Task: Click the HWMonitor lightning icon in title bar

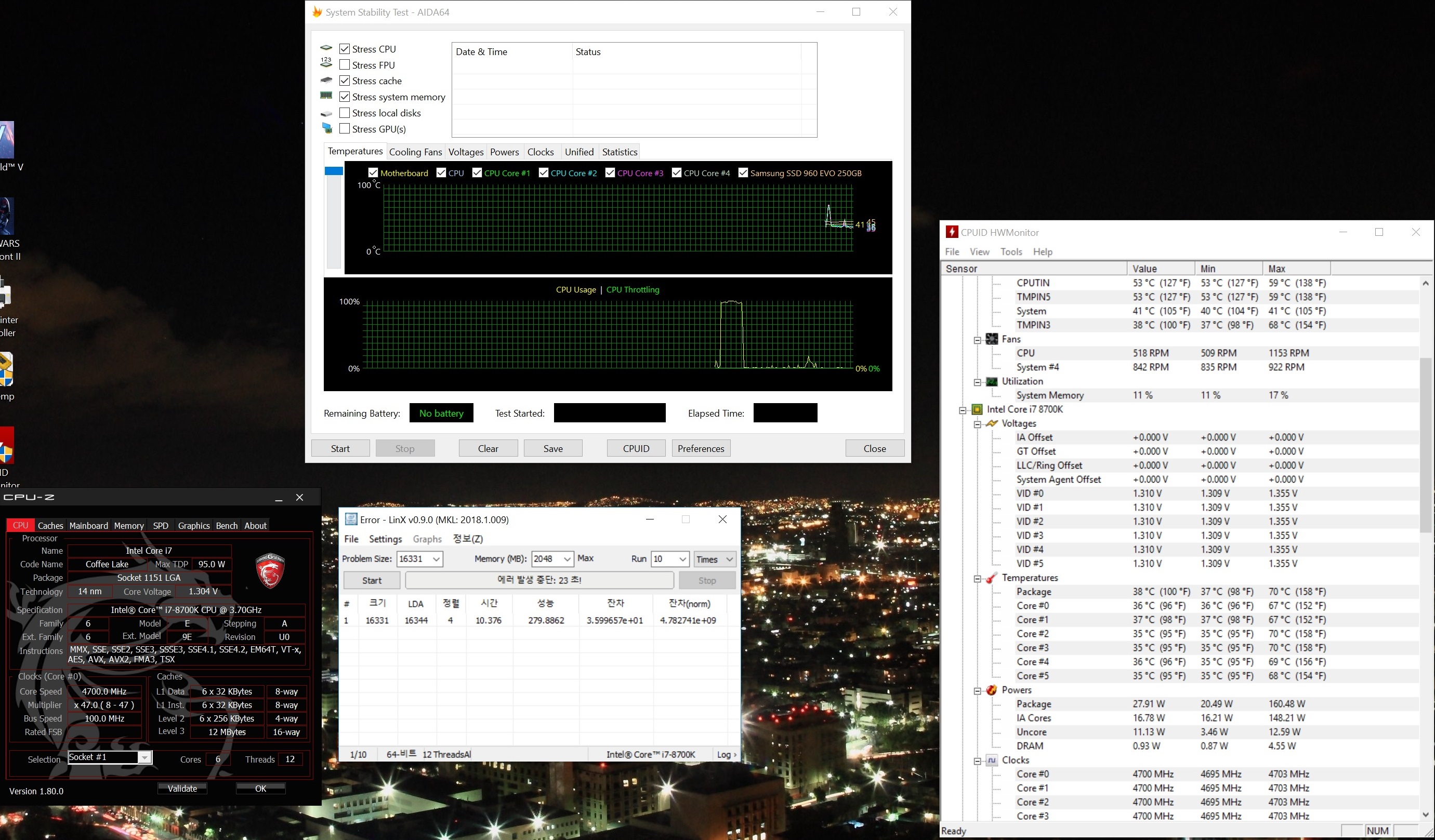Action: point(952,232)
